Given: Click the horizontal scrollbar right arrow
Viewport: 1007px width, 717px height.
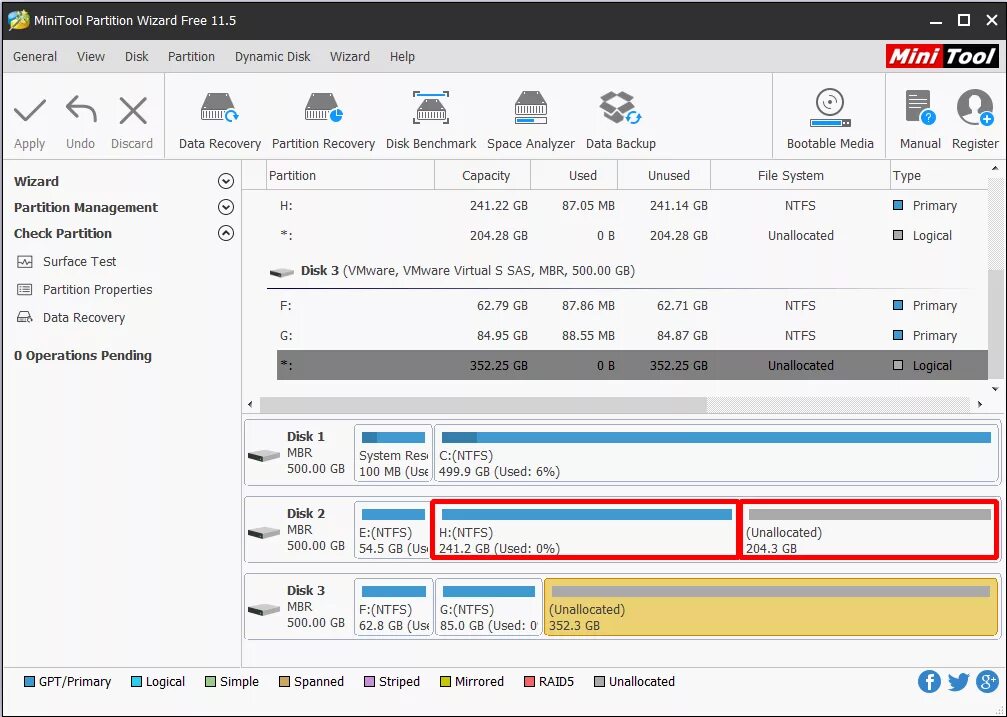Looking at the screenshot, I should pos(979,404).
